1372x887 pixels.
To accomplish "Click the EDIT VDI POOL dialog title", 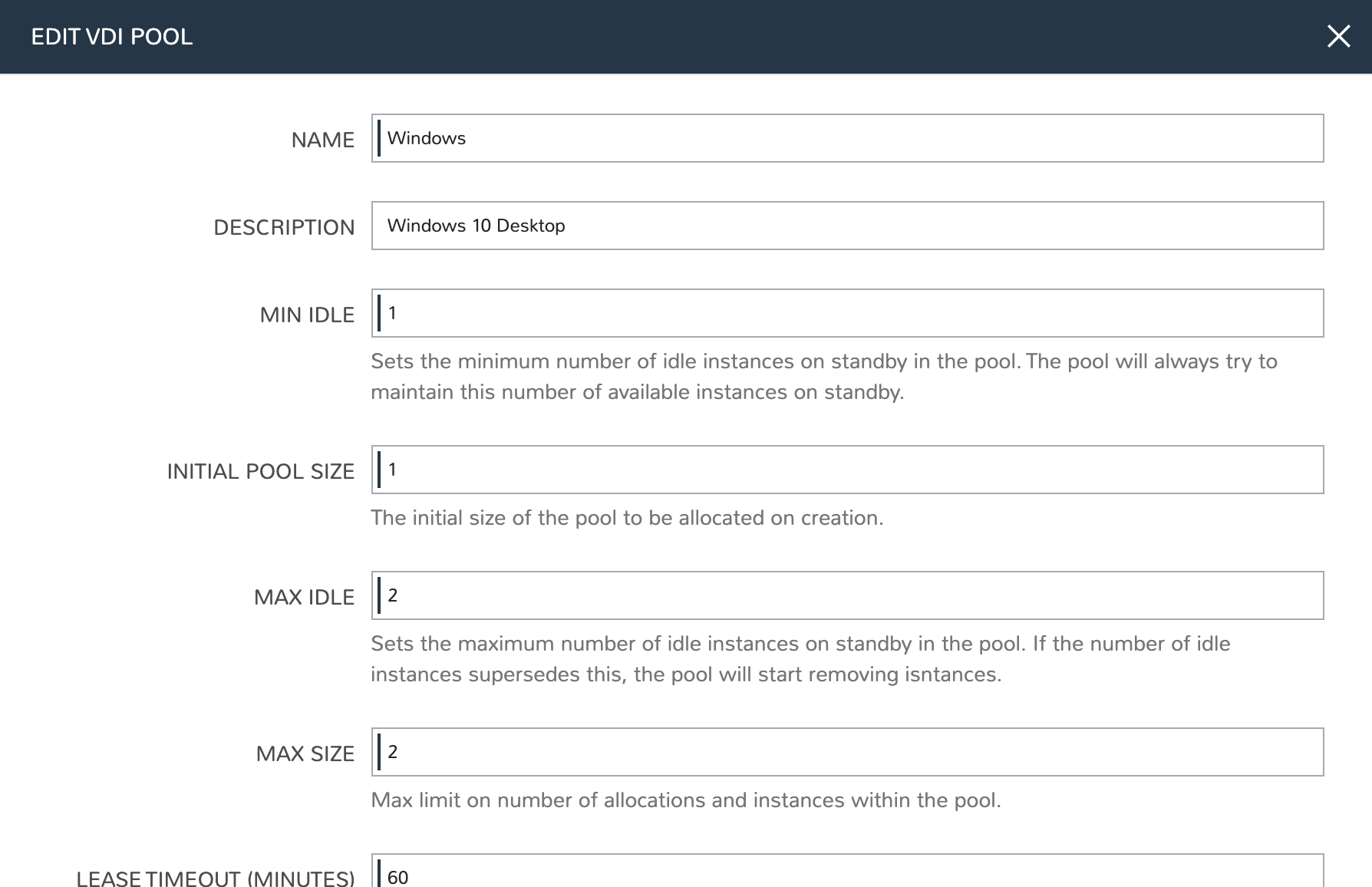I will tap(112, 37).
